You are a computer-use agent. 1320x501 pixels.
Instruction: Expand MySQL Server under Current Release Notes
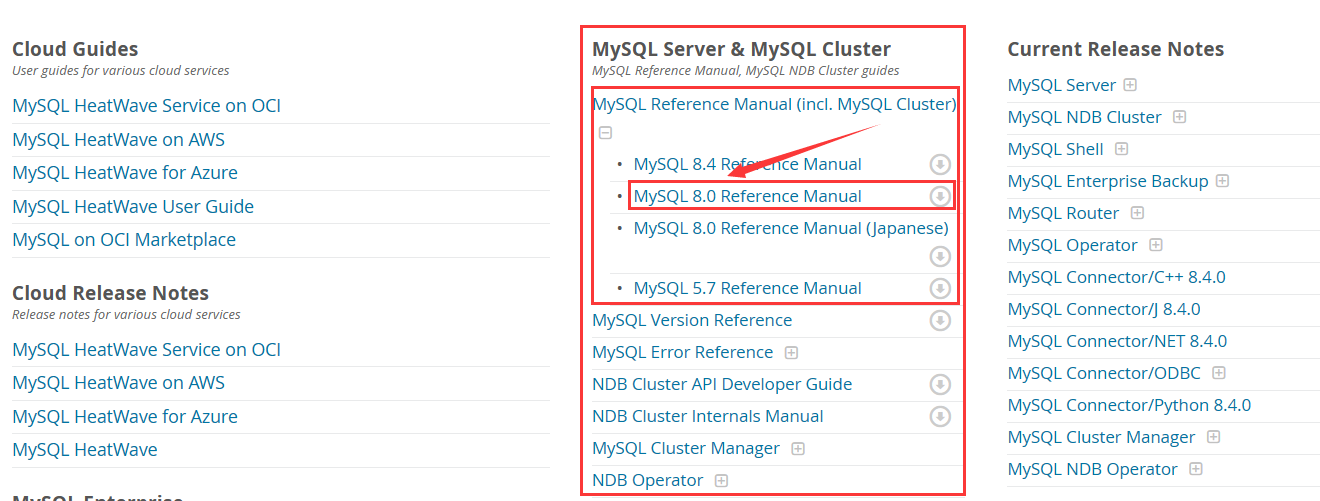pyautogui.click(x=1130, y=85)
